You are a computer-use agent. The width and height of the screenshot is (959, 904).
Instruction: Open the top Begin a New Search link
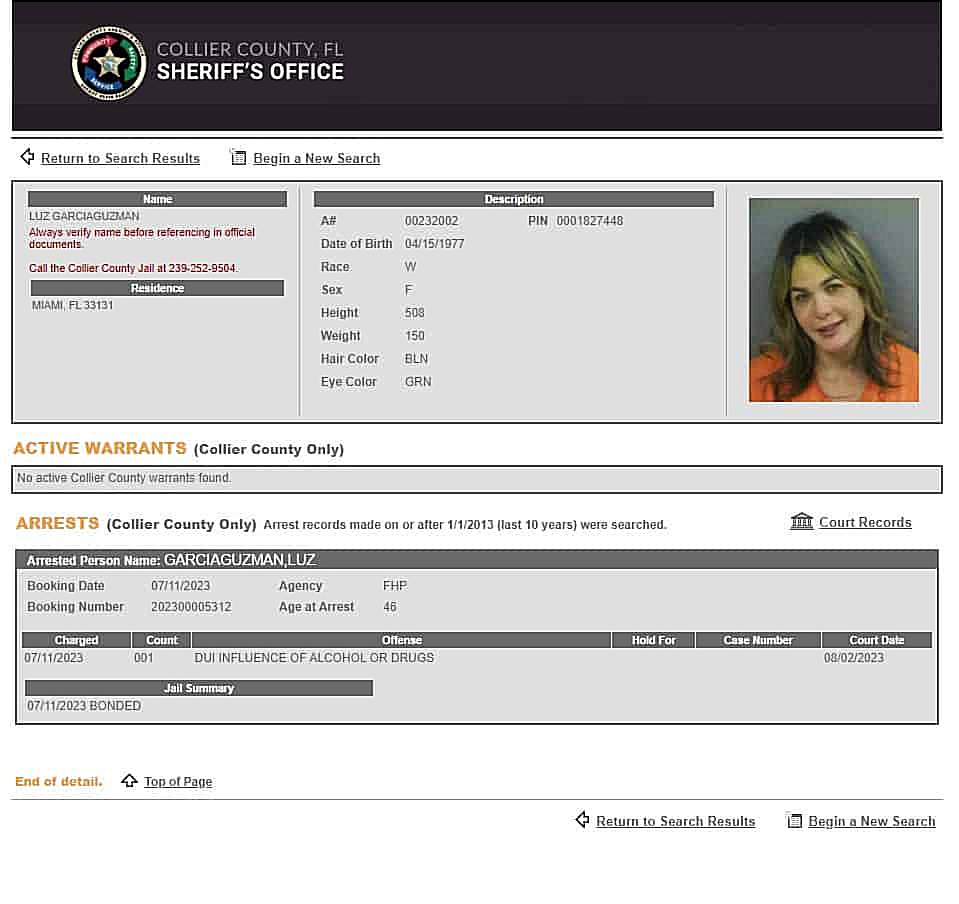[x=317, y=158]
